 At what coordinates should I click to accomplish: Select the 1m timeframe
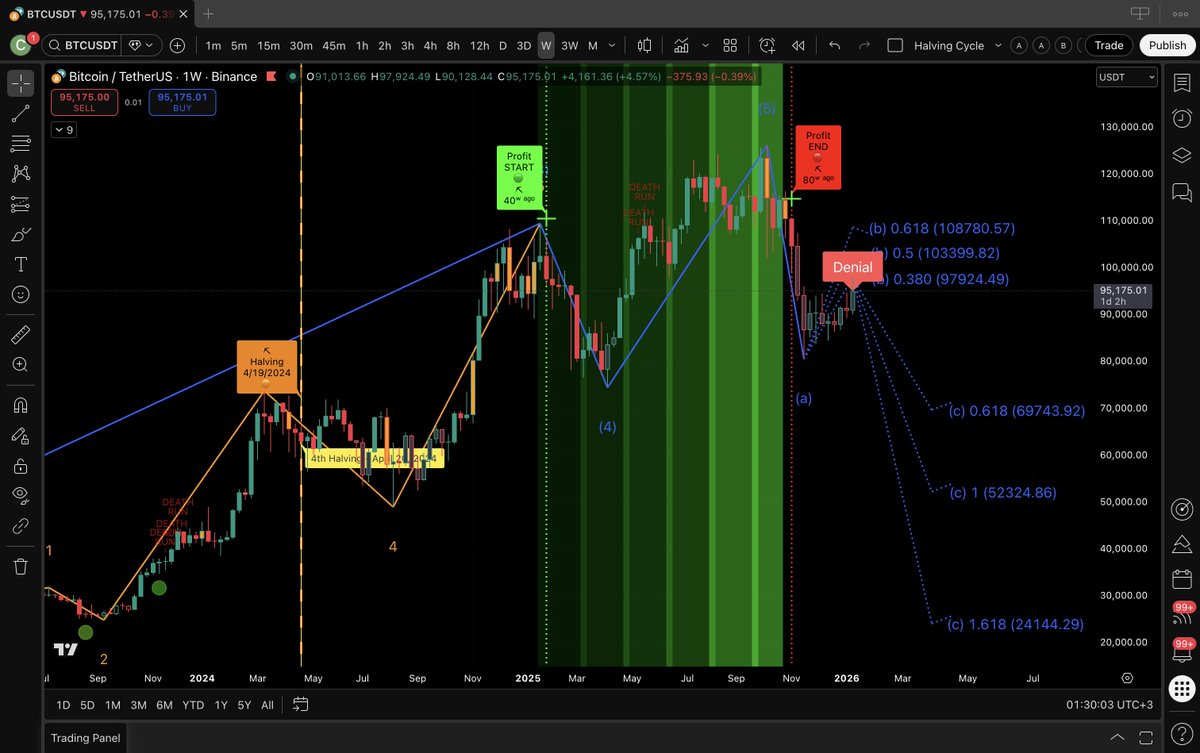point(213,45)
